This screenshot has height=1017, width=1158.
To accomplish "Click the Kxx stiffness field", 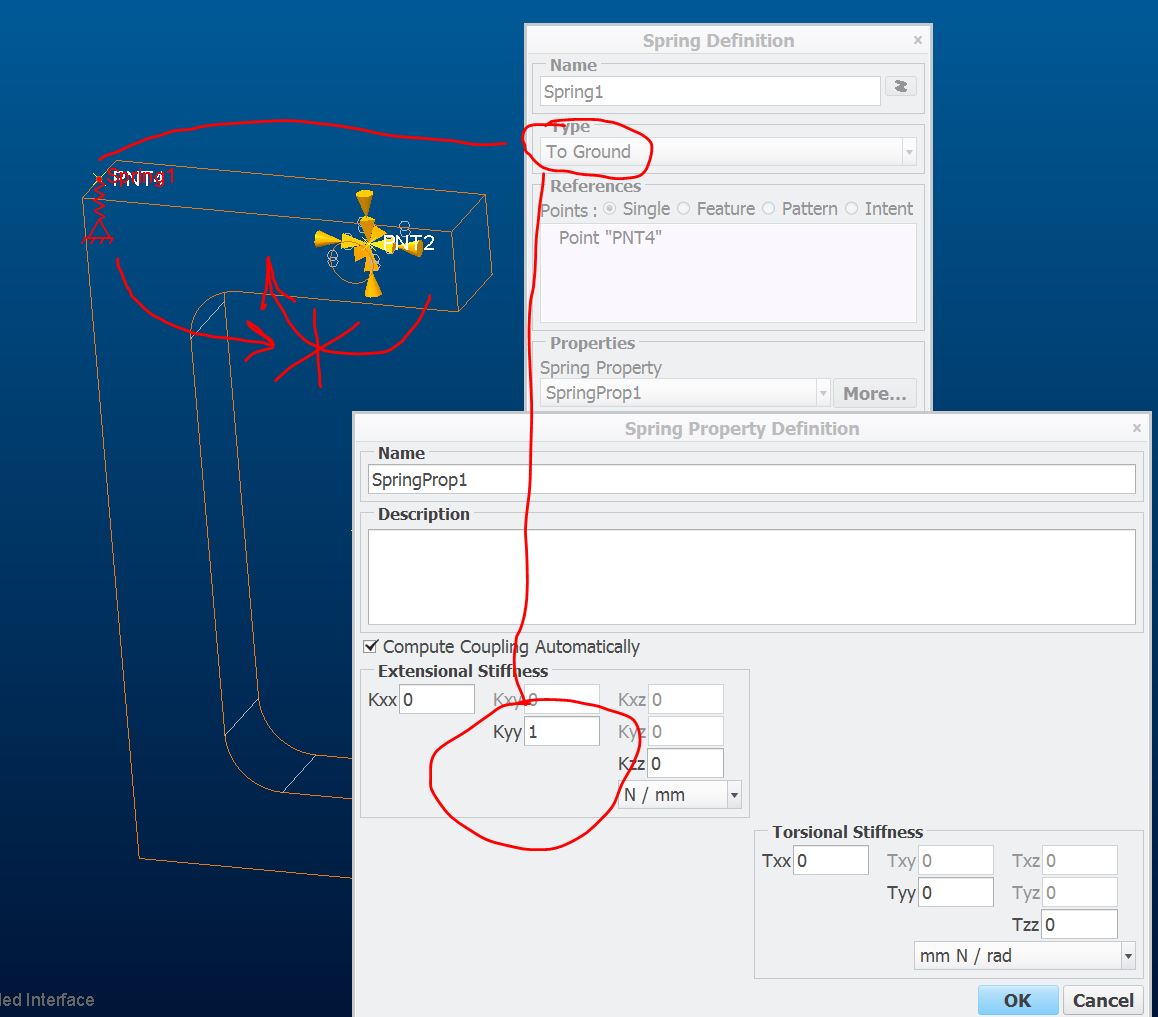I will (437, 699).
